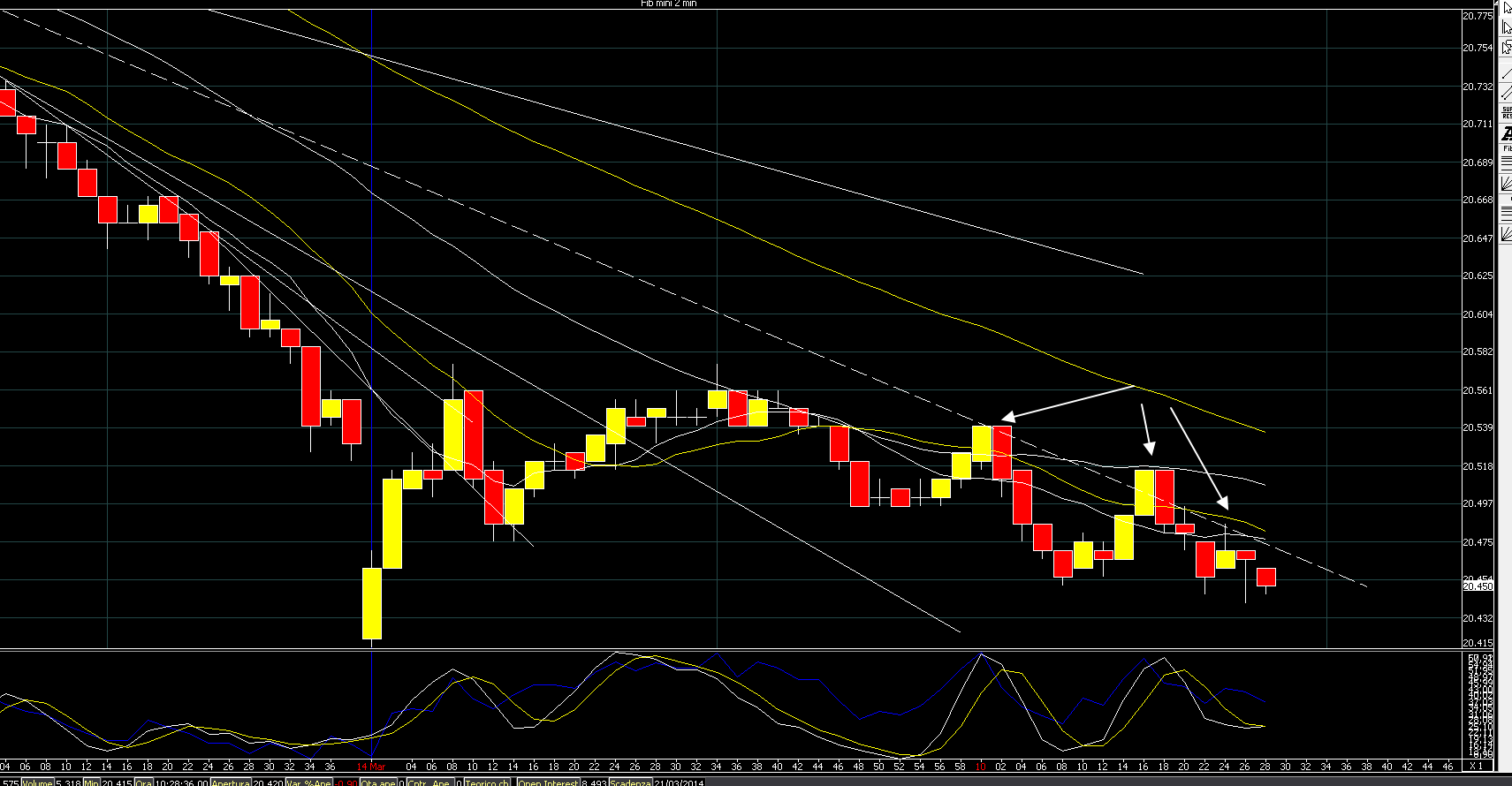Click the Apertura label in status bar
The image size is (1512, 786).
coord(232,782)
